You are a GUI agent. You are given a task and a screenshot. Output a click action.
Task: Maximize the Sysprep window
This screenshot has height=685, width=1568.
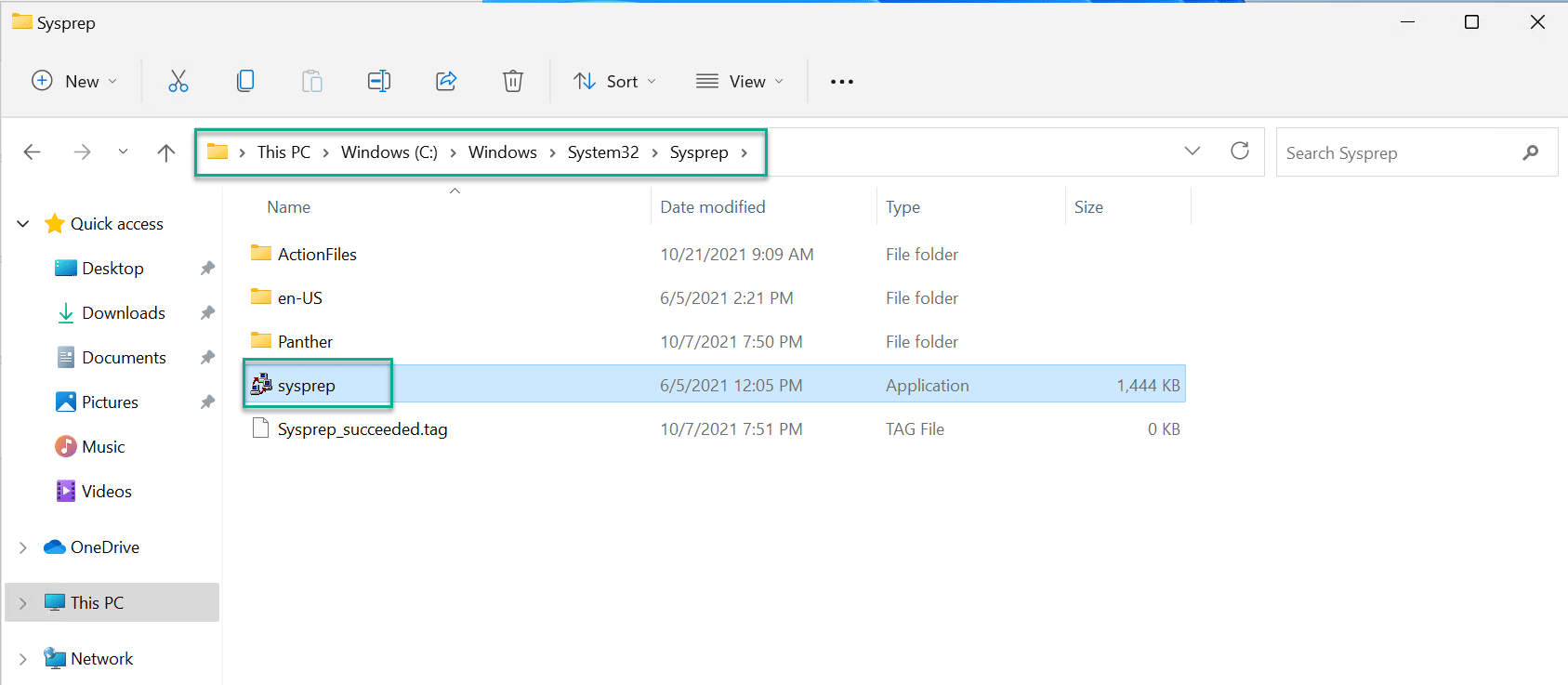click(1471, 22)
